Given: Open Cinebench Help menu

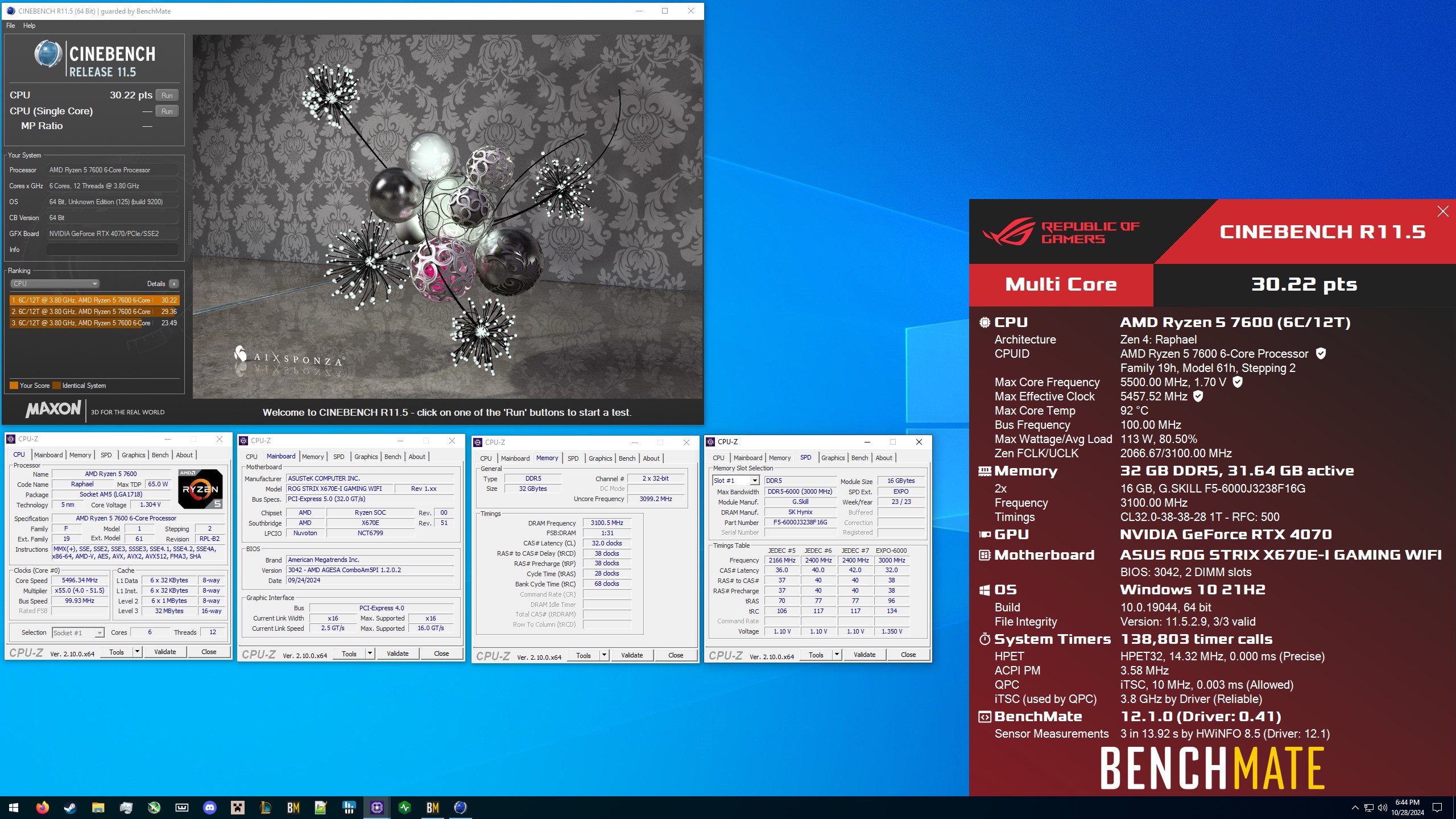Looking at the screenshot, I should [x=29, y=26].
